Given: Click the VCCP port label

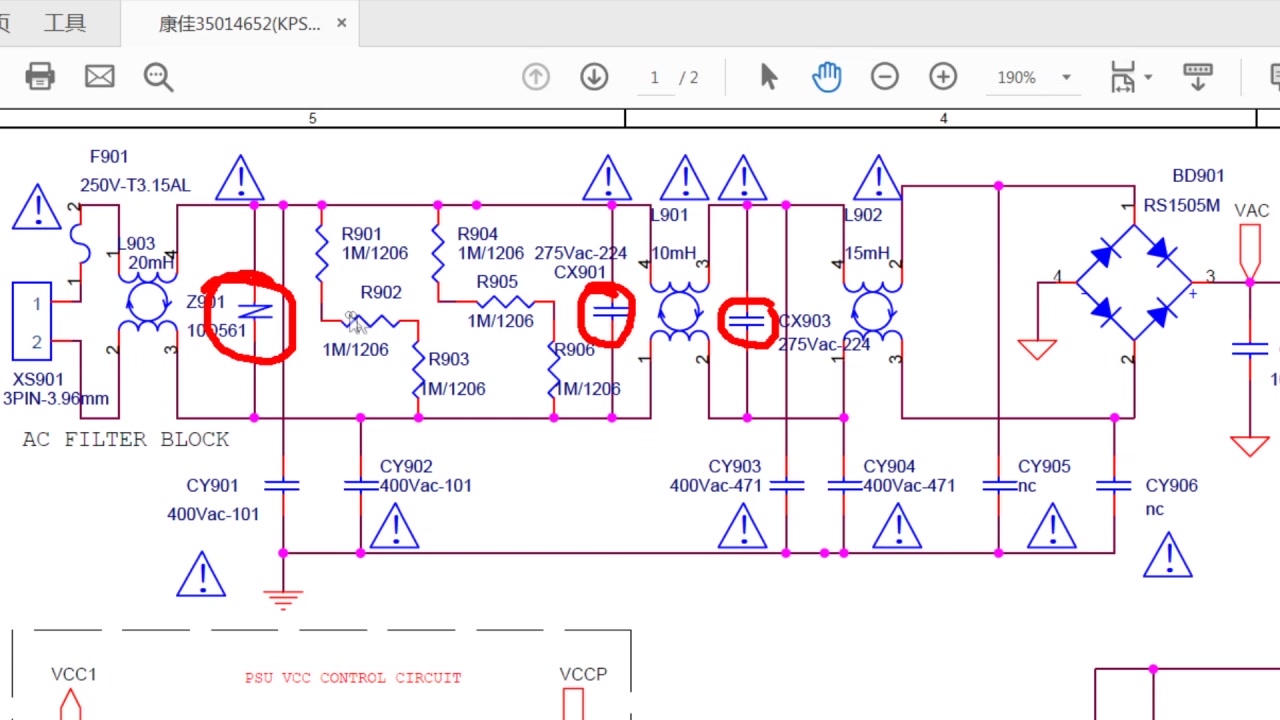Looking at the screenshot, I should (x=583, y=675).
